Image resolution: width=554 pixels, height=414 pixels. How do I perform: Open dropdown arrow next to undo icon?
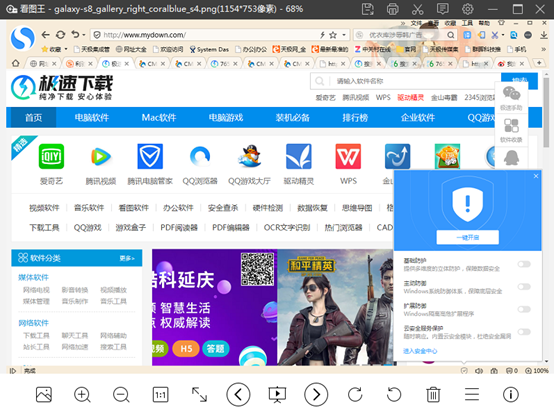coord(84,35)
